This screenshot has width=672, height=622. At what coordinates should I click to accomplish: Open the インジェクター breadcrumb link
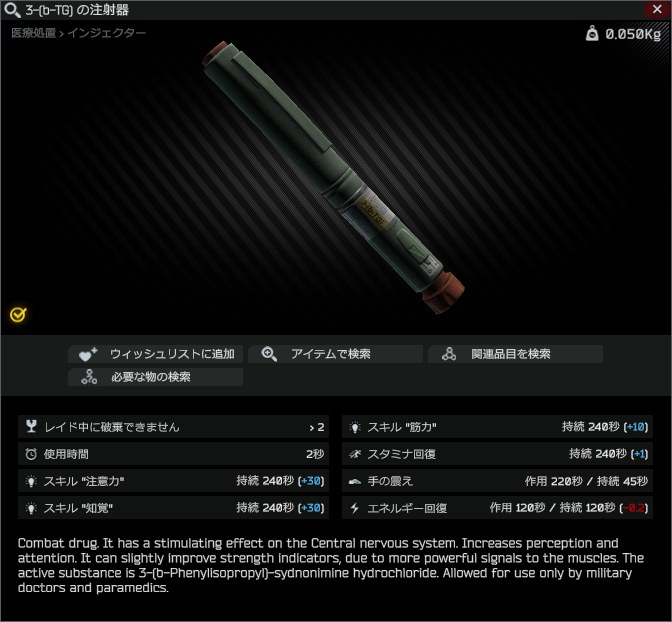pos(107,33)
